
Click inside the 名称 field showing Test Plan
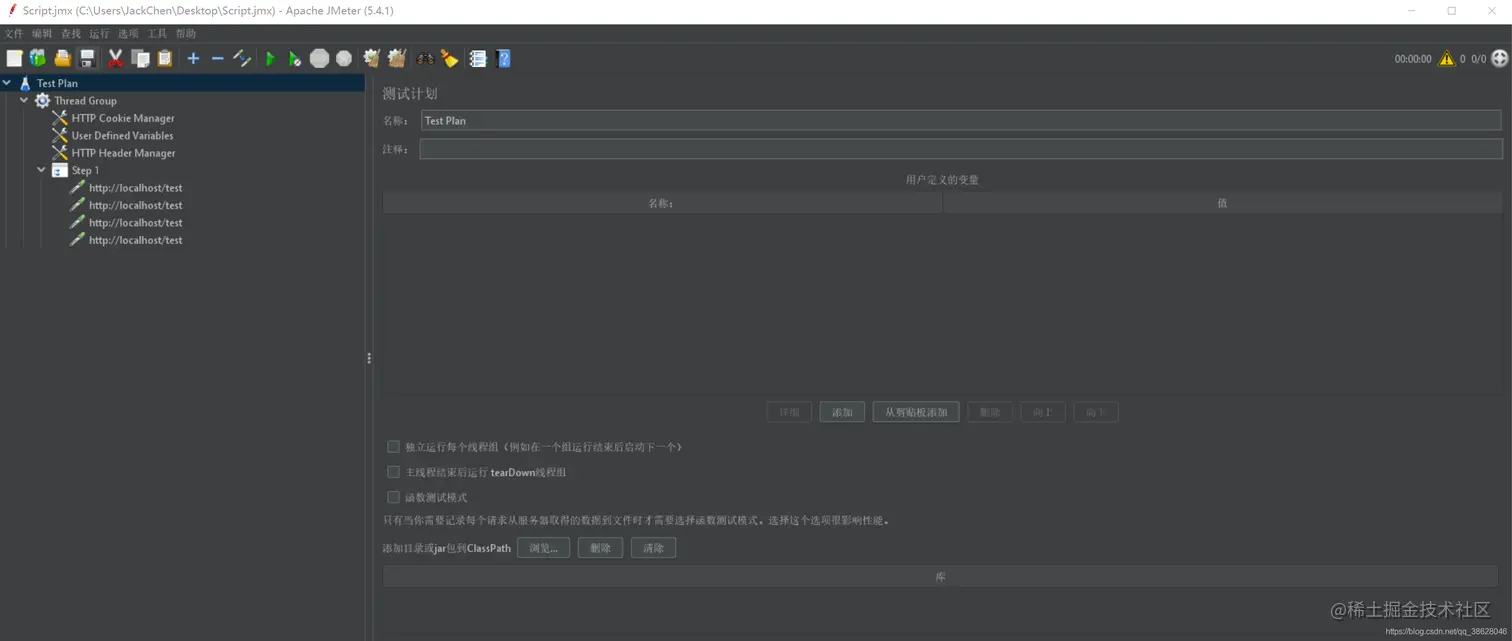pyautogui.click(x=700, y=120)
